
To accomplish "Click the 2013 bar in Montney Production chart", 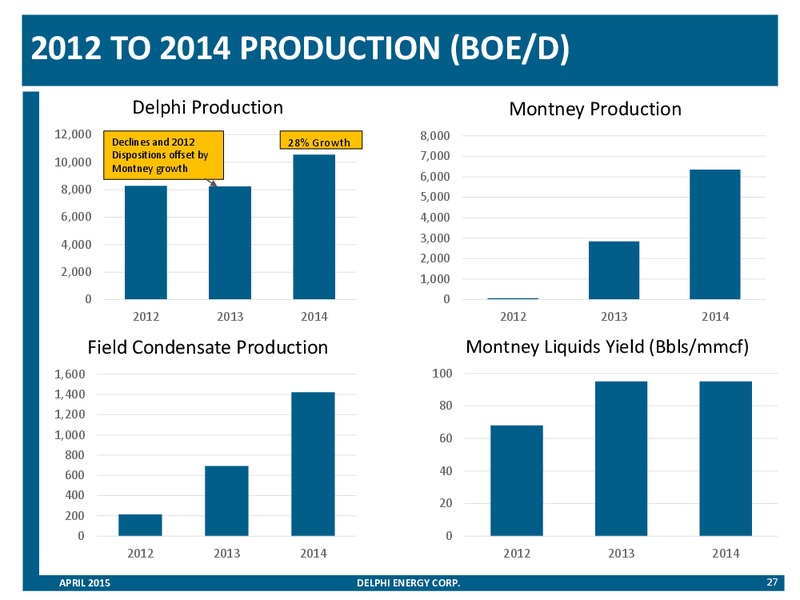I will click(x=614, y=270).
